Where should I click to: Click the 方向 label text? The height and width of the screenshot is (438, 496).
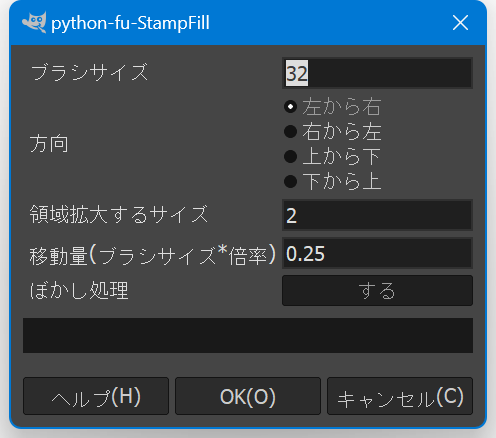pyautogui.click(x=49, y=144)
